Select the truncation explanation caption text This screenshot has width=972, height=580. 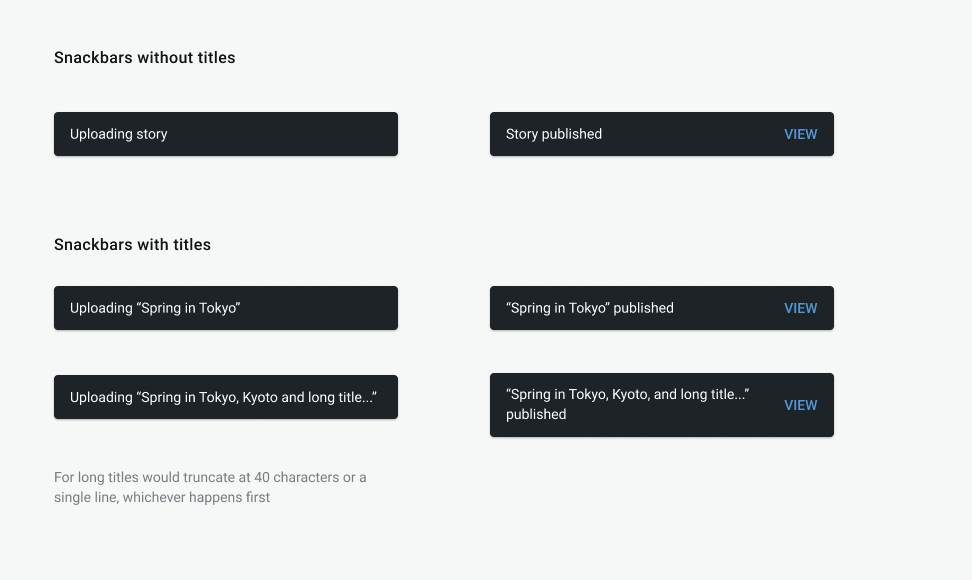tap(210, 487)
